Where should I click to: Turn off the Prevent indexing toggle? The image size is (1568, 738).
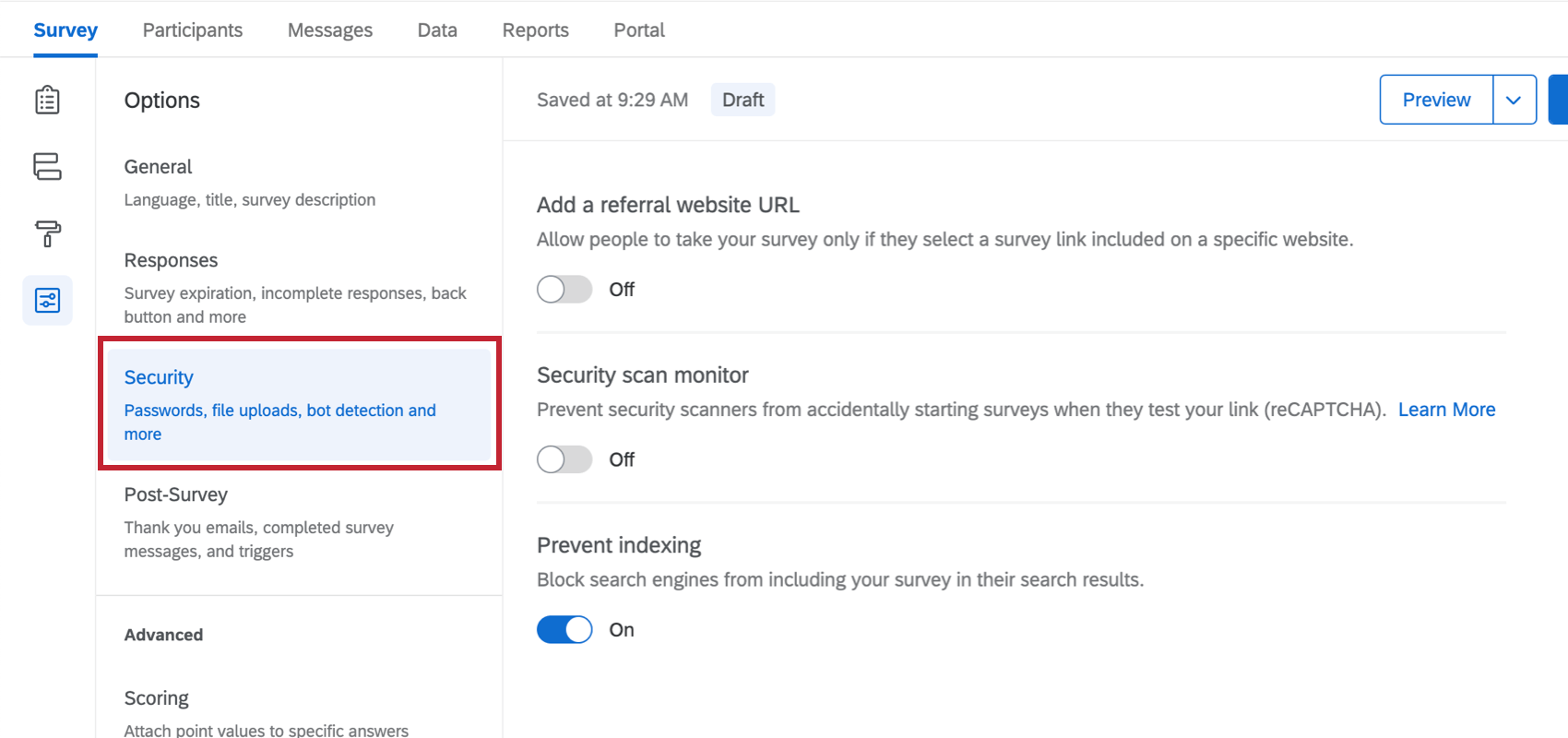tap(564, 630)
